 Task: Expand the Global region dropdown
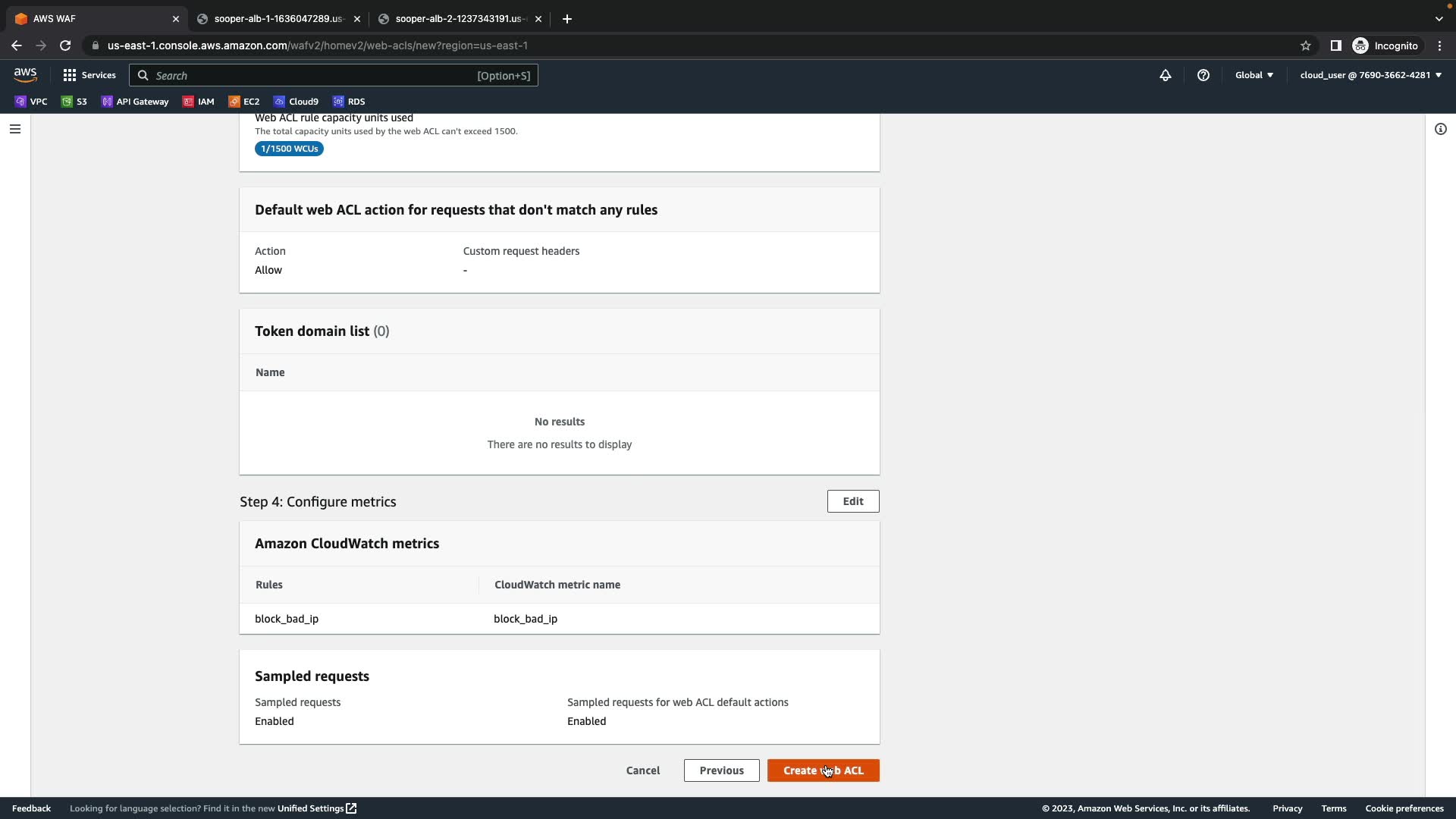pyautogui.click(x=1254, y=75)
